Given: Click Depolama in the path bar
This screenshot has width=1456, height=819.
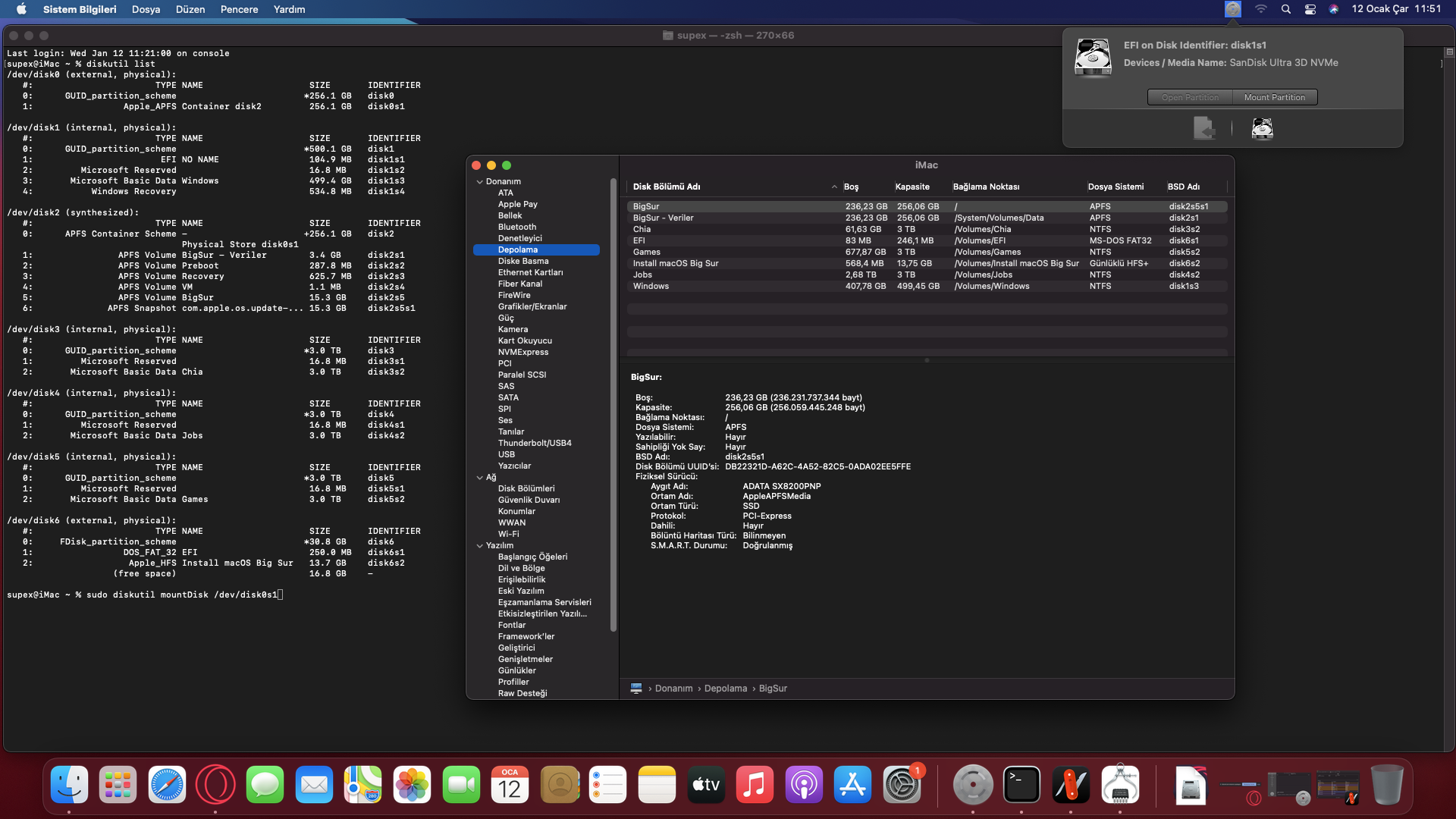Looking at the screenshot, I should click(726, 689).
